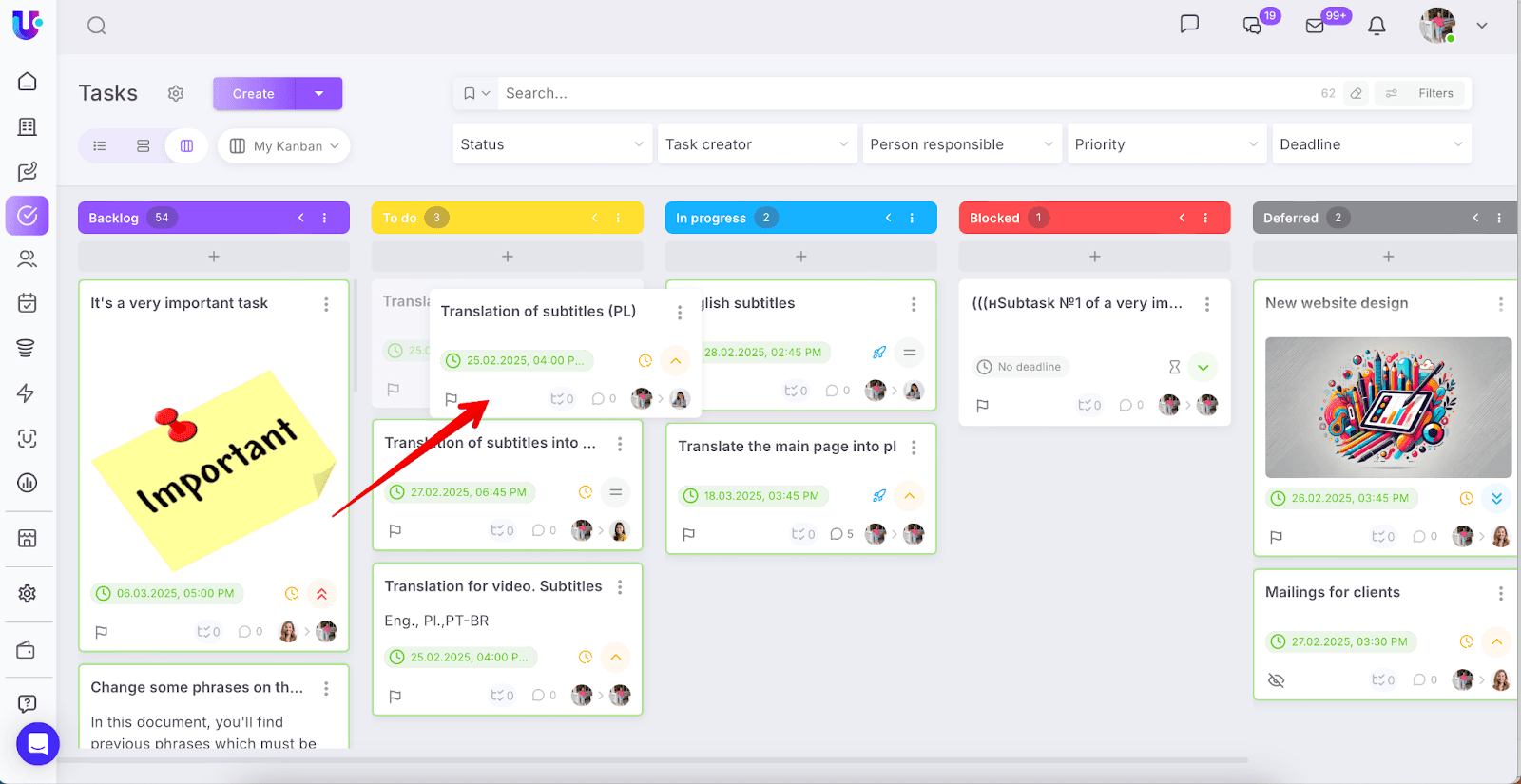Open the calendar icon in left sidebar

[28, 303]
